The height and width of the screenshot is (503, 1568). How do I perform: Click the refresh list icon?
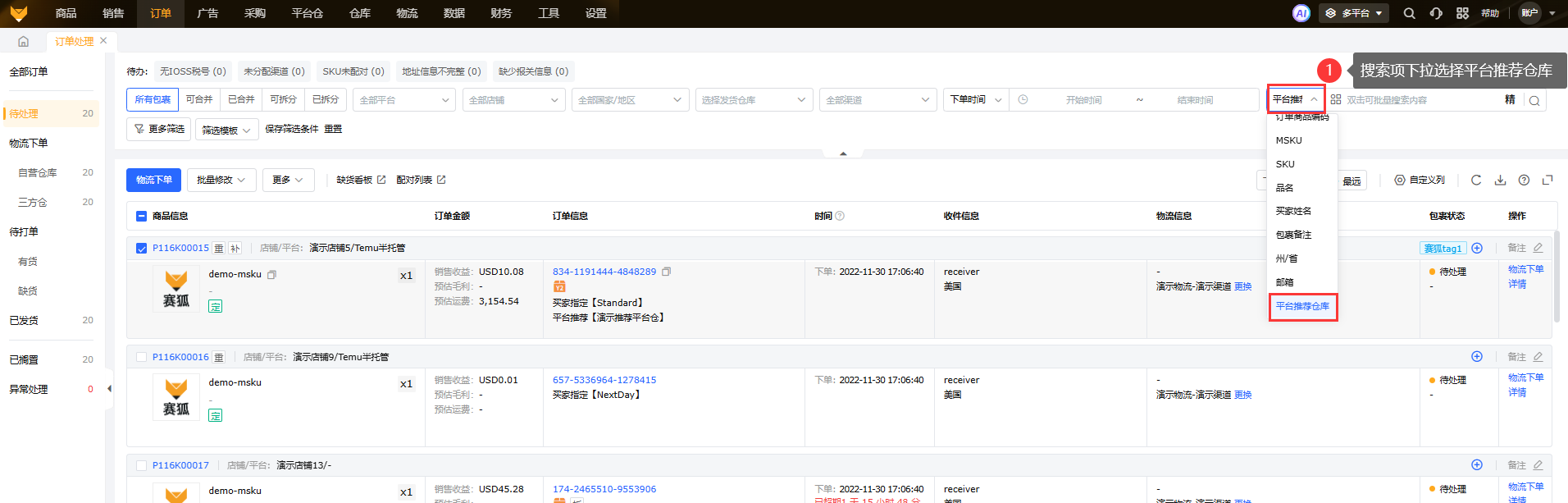pos(1476,181)
